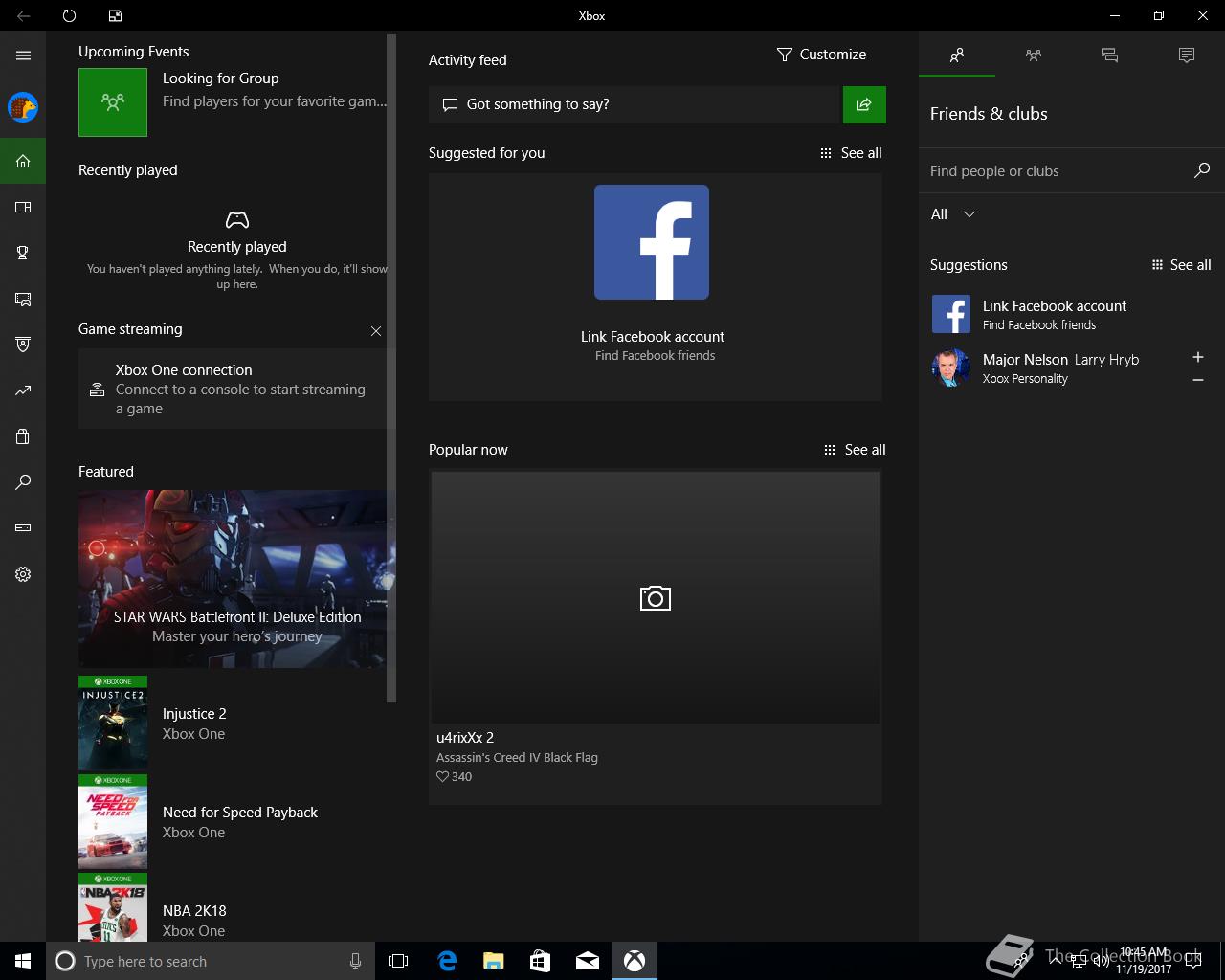This screenshot has height=980, width=1225.
Task: Open Looking for Group green tile
Action: (113, 101)
